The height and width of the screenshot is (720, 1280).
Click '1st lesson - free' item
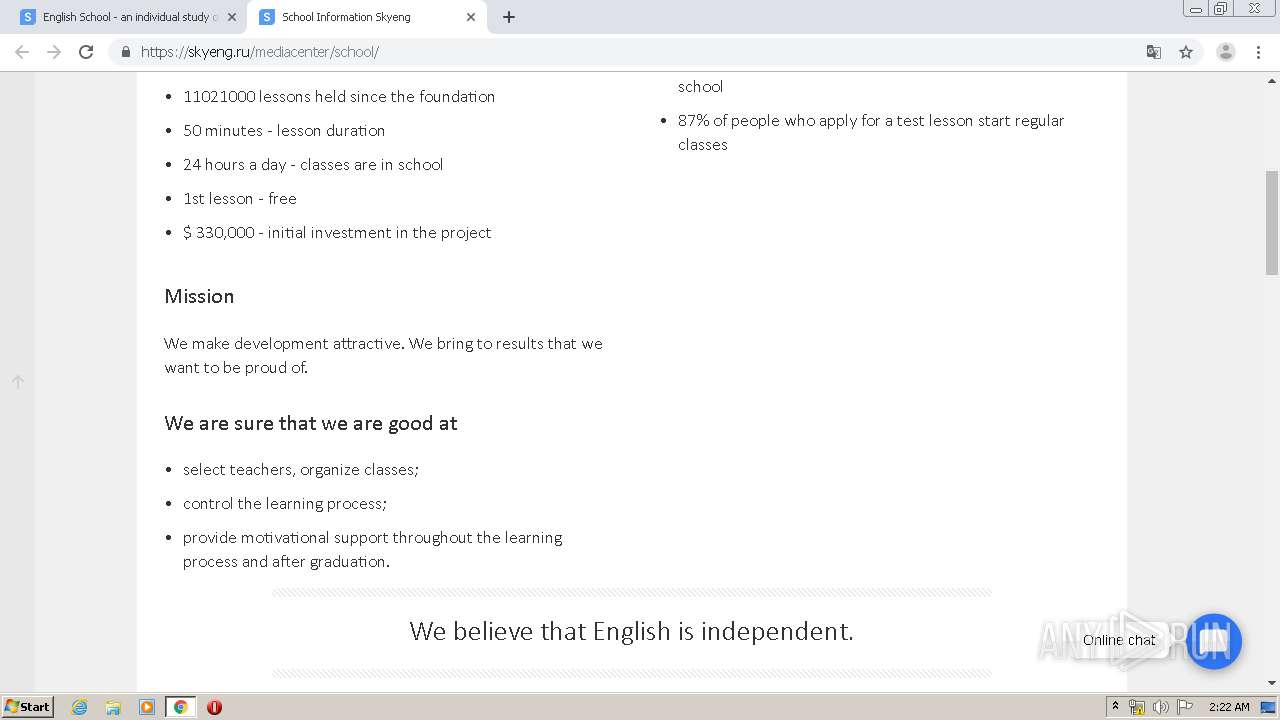point(240,198)
